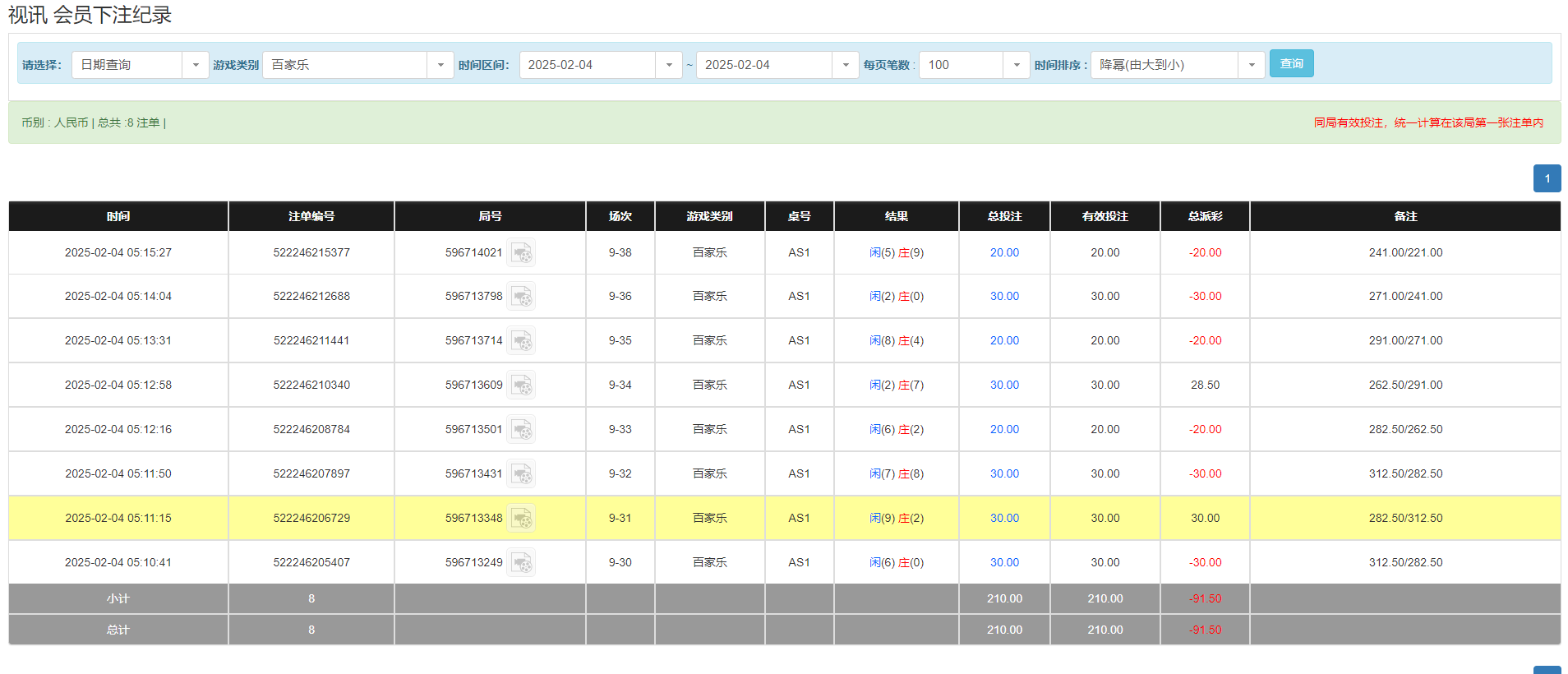Click the 查询 search button

coord(1291,63)
